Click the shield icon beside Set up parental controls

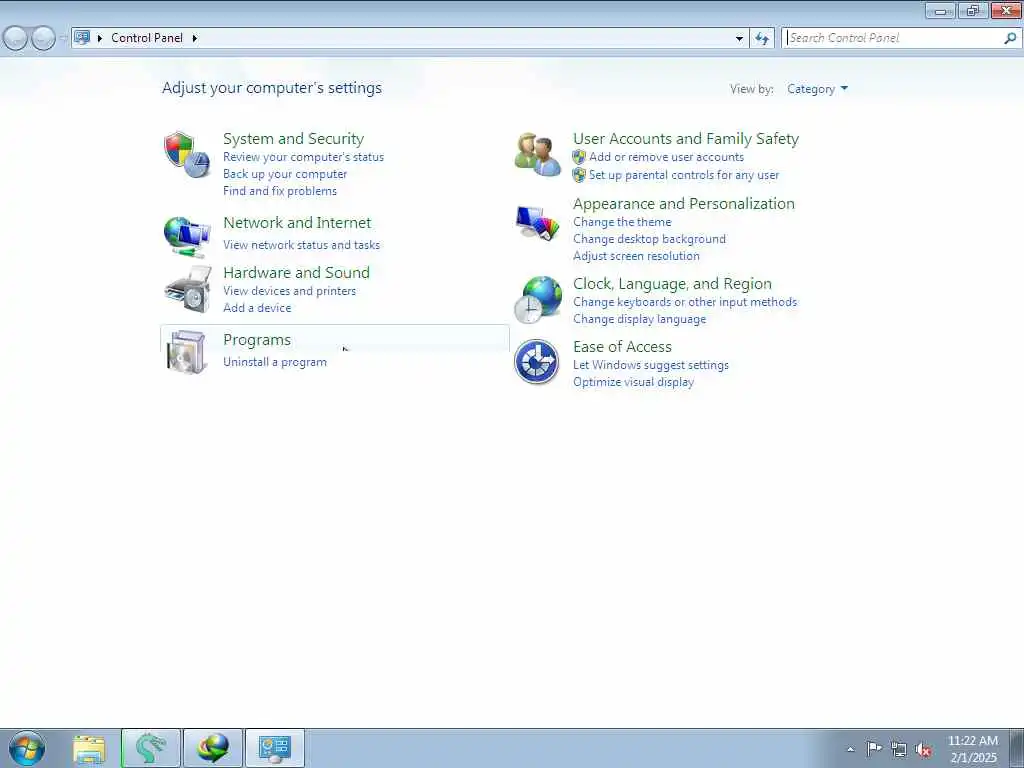coord(579,175)
